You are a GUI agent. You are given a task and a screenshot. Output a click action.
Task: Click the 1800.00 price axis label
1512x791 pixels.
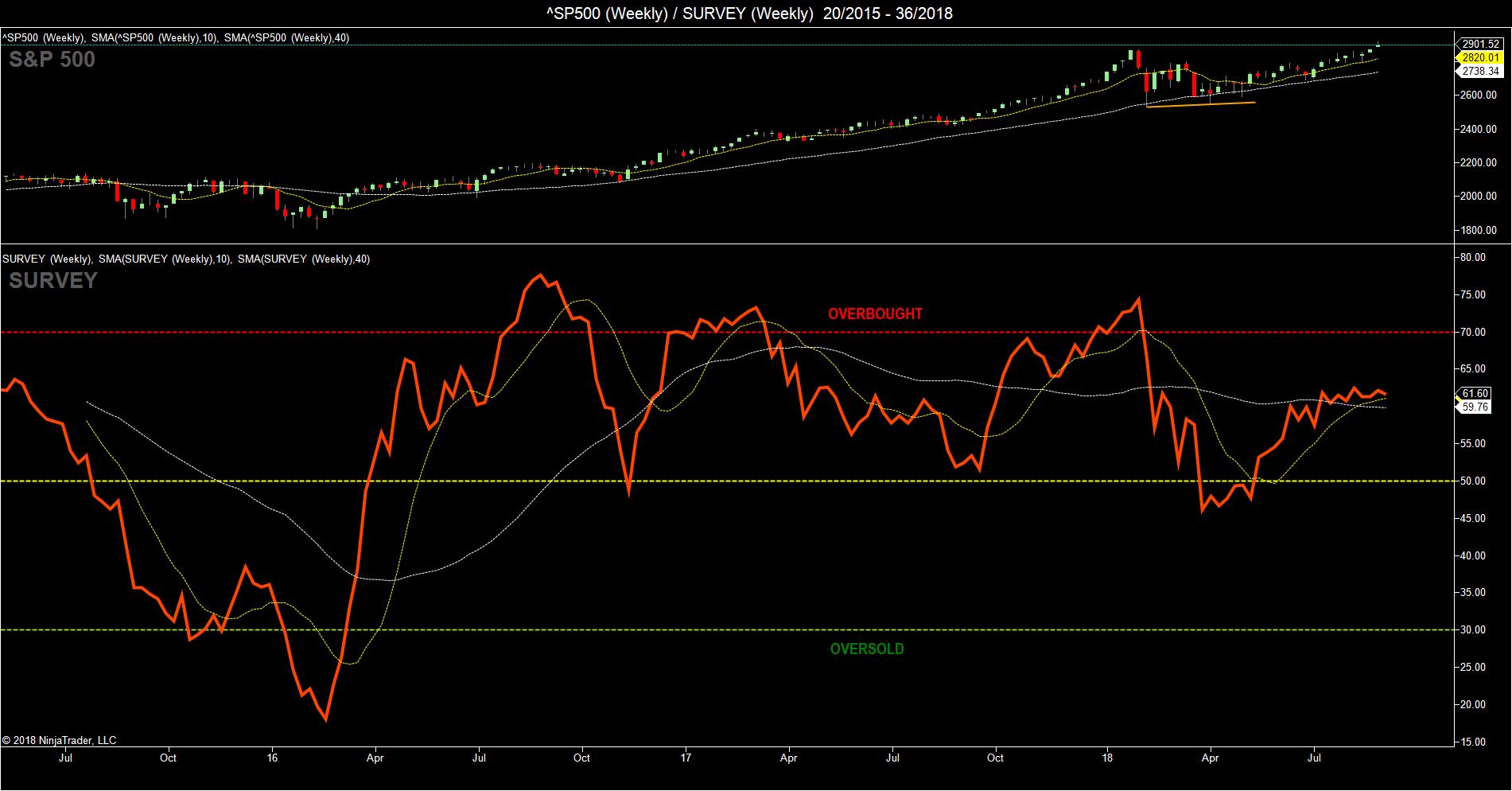click(x=1479, y=231)
